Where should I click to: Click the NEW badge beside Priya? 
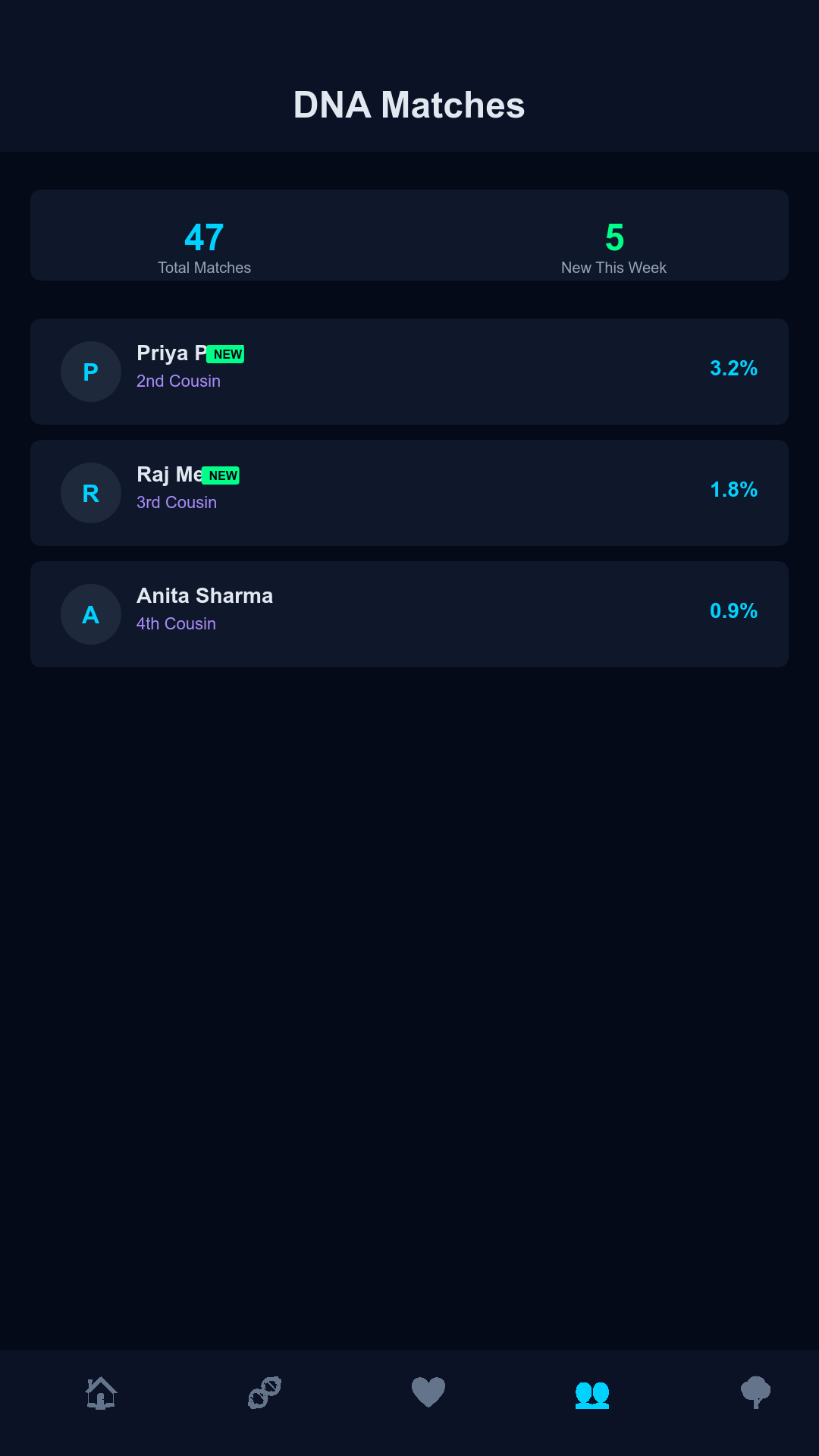[227, 354]
